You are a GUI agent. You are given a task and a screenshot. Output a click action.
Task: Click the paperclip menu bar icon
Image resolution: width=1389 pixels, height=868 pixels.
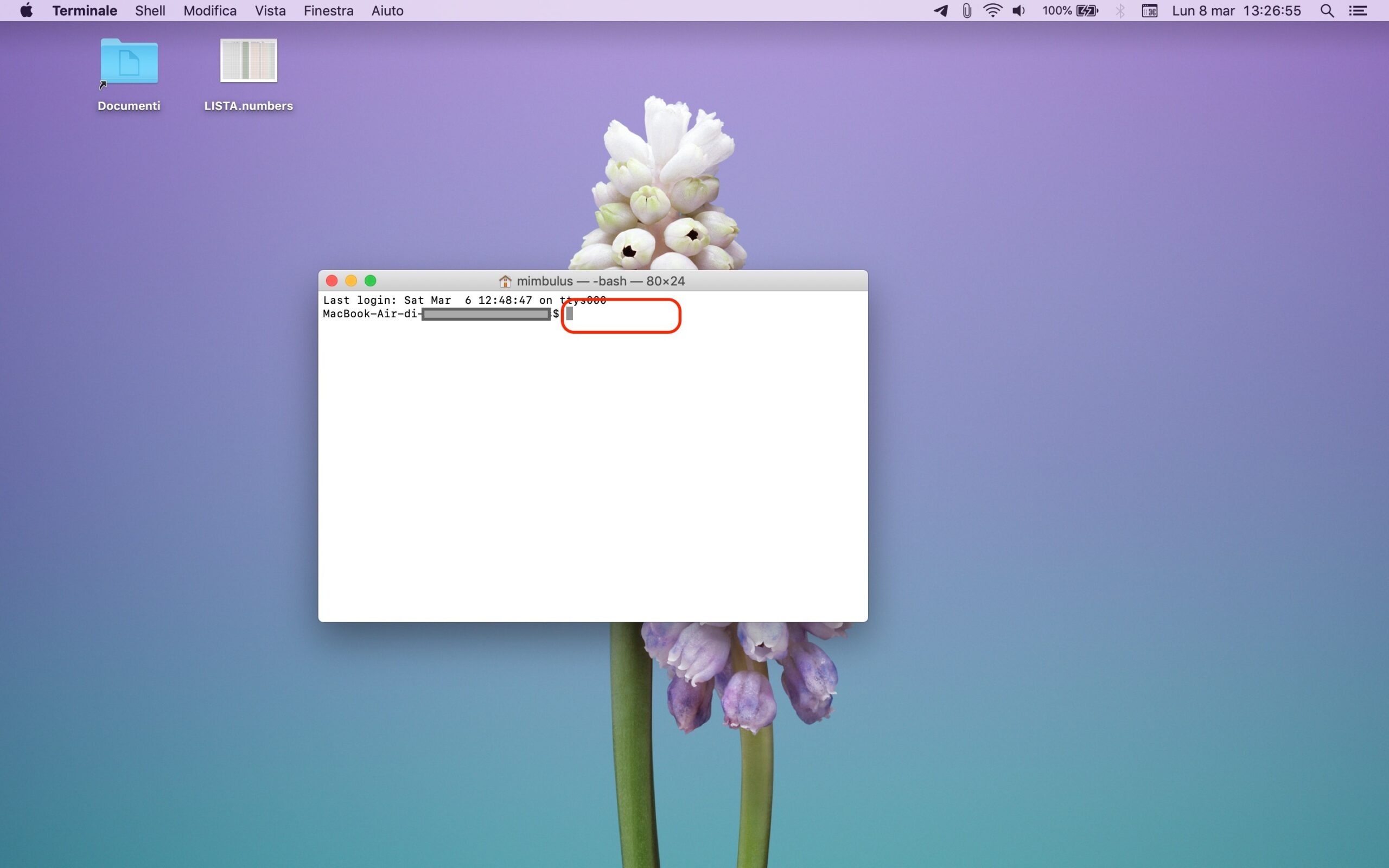967,10
